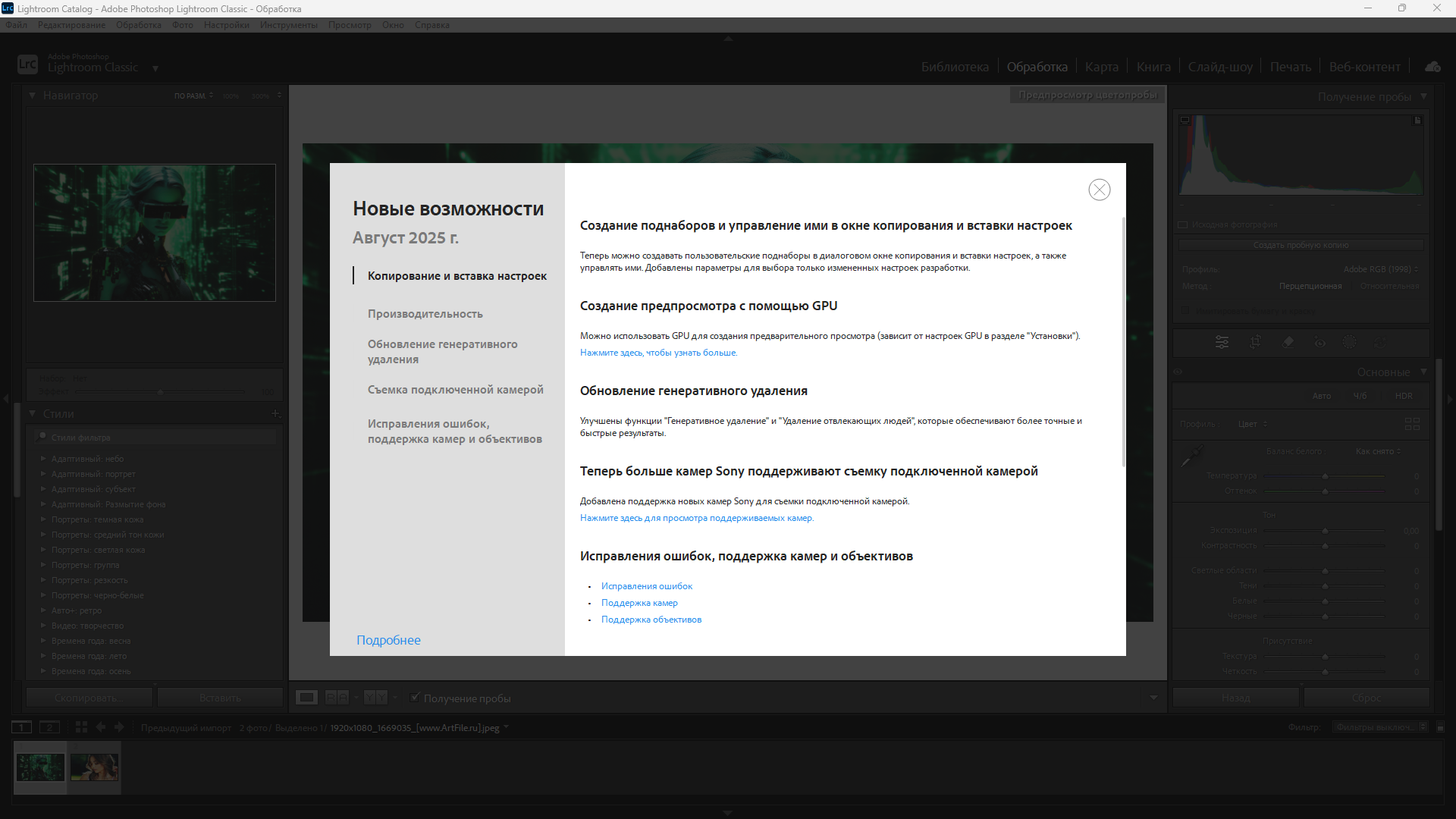
Task: Go forward with filmstrip right arrow
Action: pyautogui.click(x=119, y=727)
